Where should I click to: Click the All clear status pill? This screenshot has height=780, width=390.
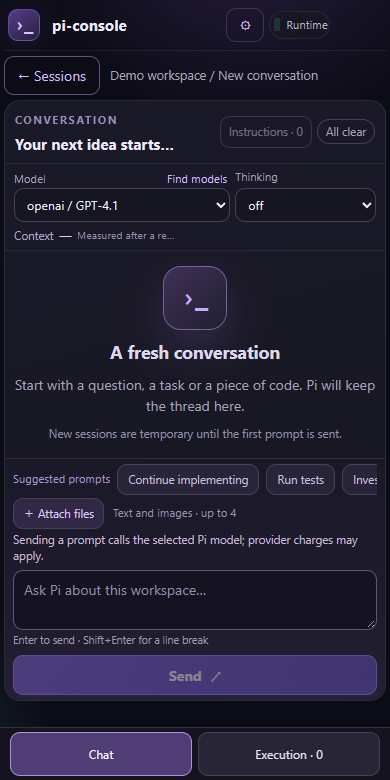click(346, 132)
